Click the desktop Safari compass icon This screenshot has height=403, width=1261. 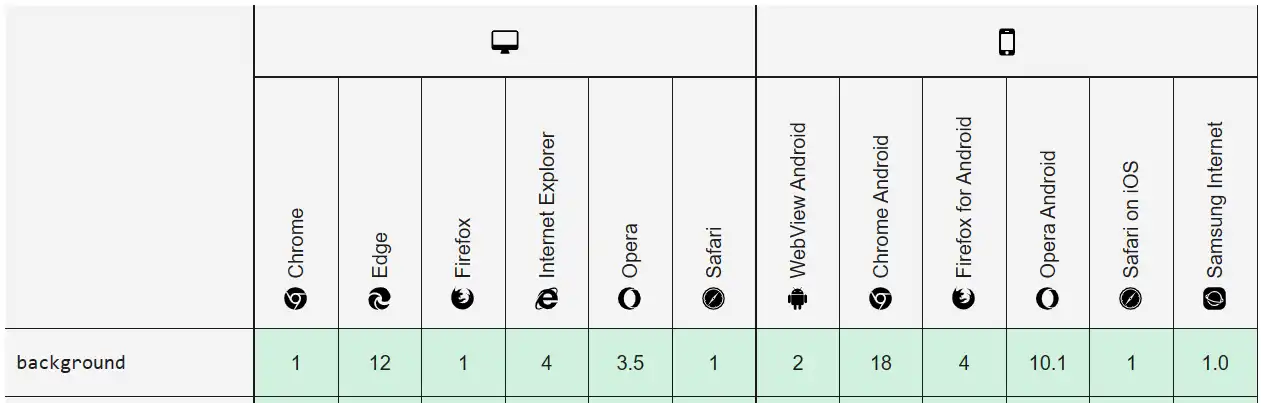713,298
